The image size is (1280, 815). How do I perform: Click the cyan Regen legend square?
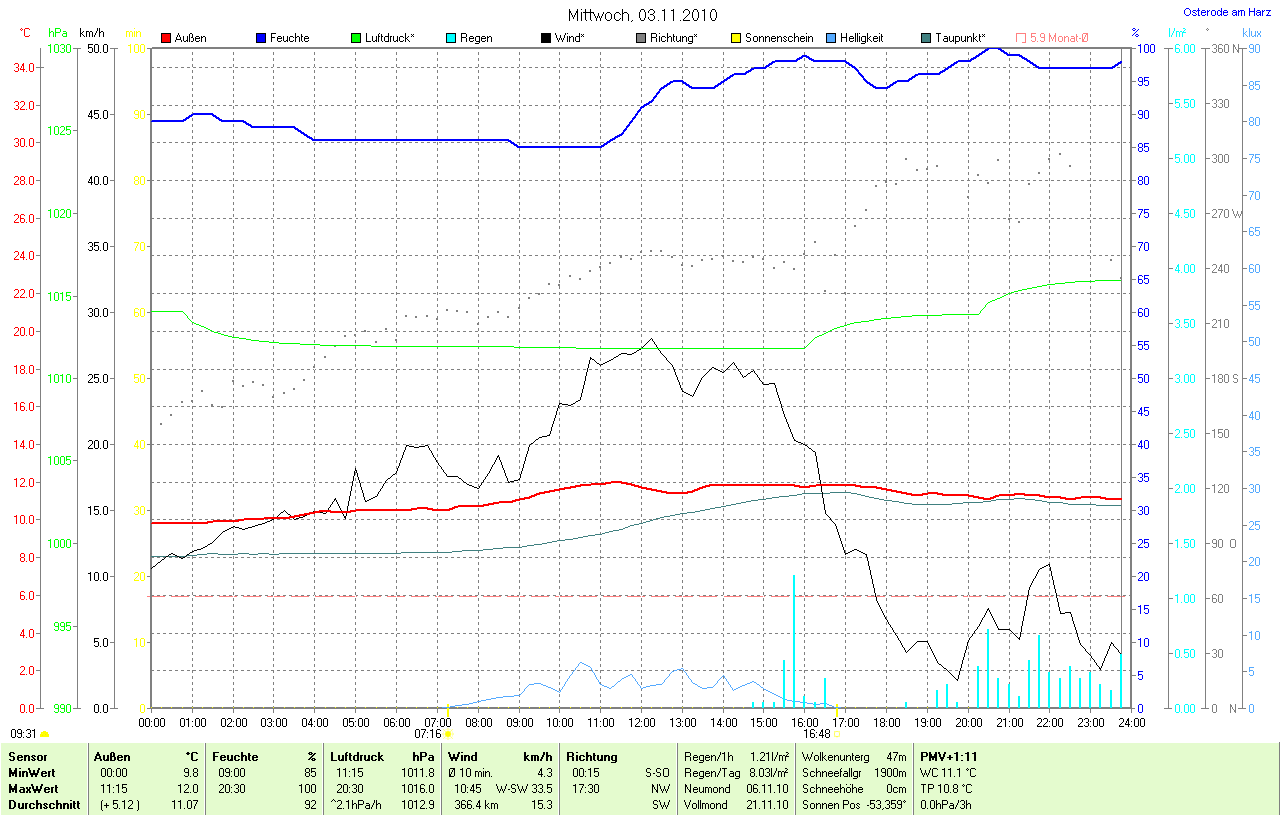tap(451, 38)
